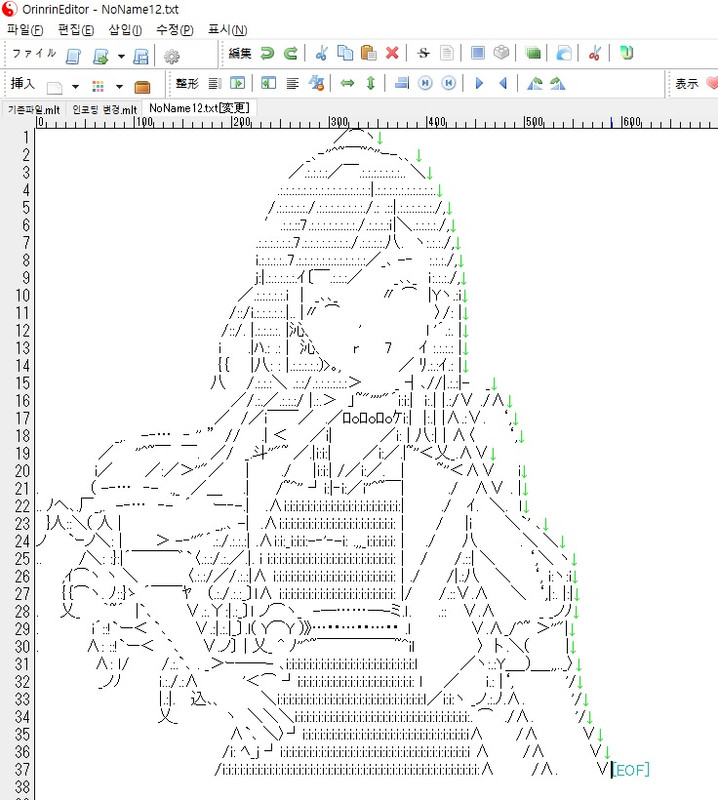Switch to the 인코딩 변경.mlt tab
Screen dimensions: 718x800
pyautogui.click(x=104, y=110)
